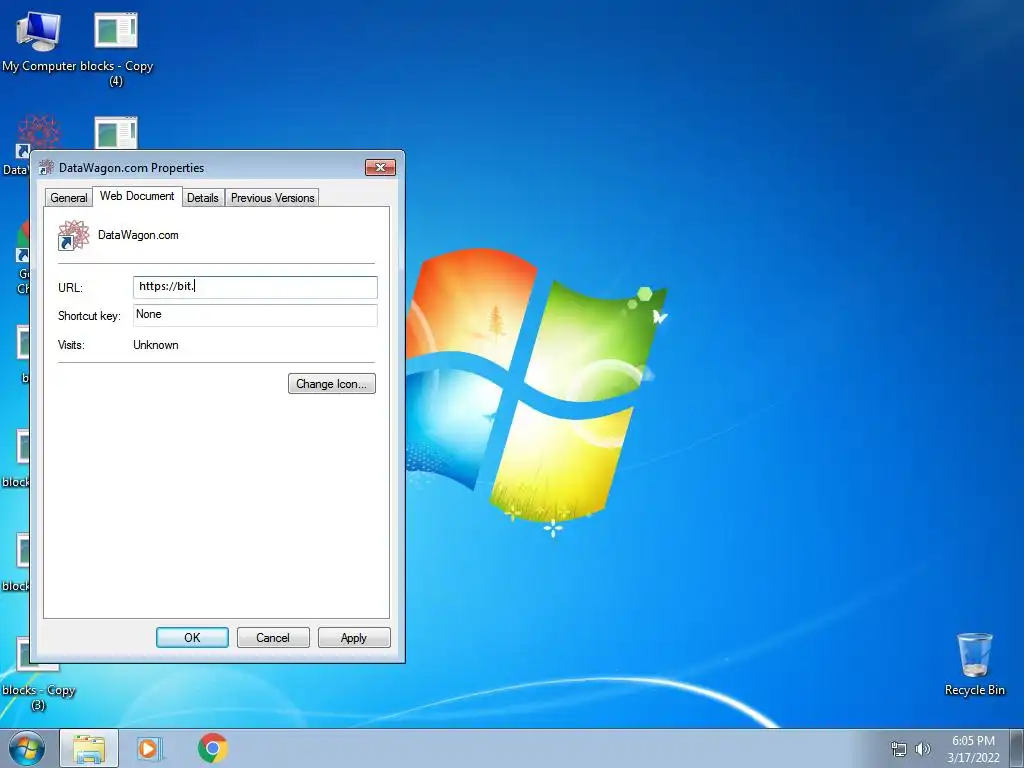Click the Windows Start orb
The width and height of the screenshot is (1024, 768).
click(27, 748)
